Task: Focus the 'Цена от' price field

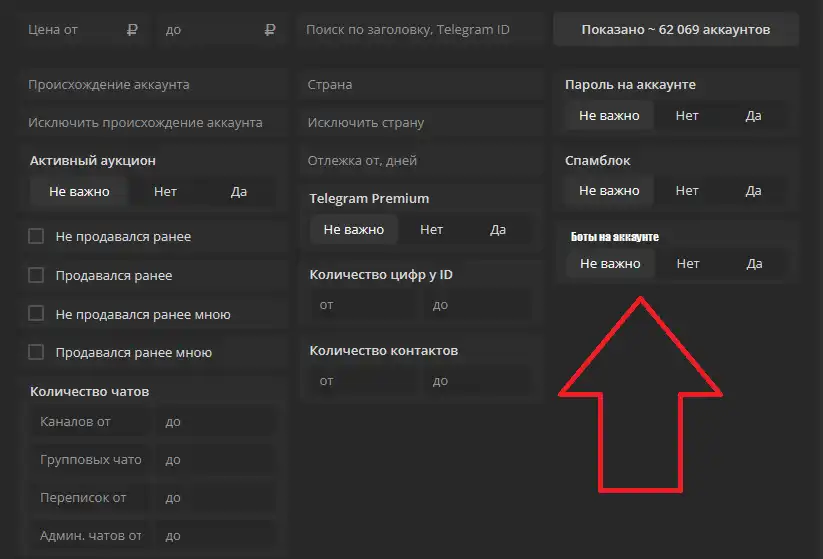Action: 84,29
